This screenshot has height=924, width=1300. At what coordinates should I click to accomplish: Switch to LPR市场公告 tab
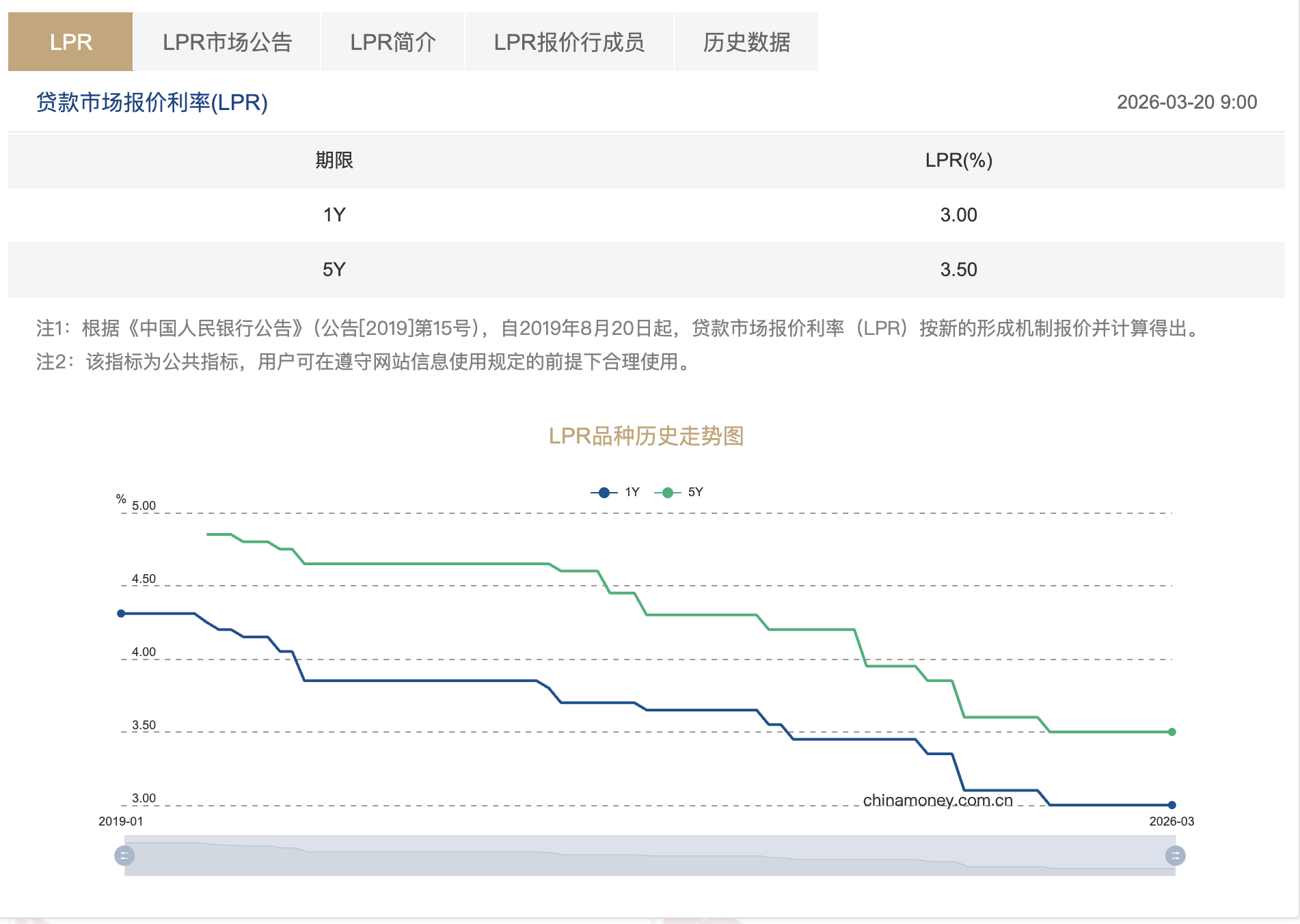click(x=228, y=42)
